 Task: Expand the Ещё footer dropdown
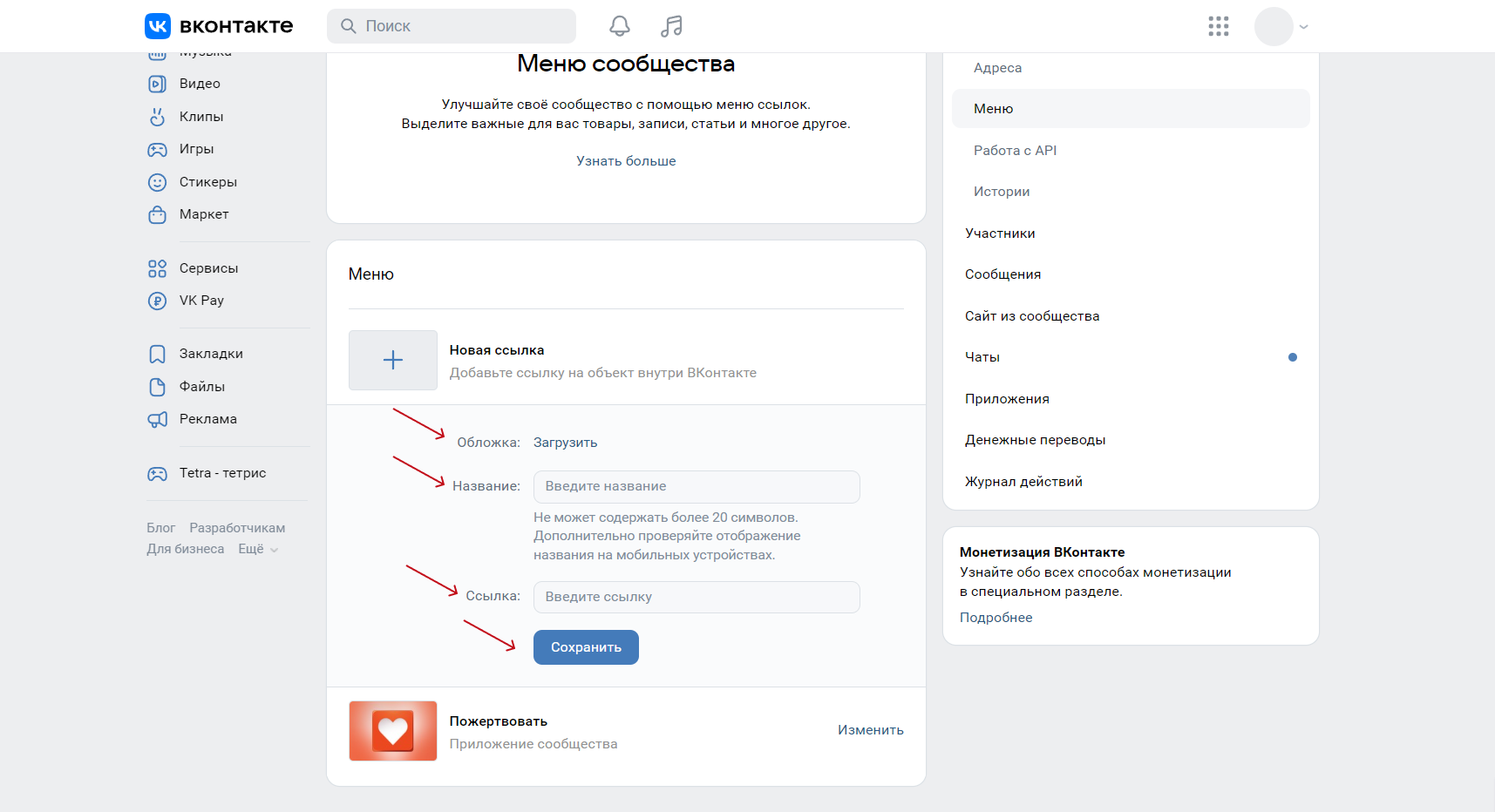pyautogui.click(x=258, y=549)
